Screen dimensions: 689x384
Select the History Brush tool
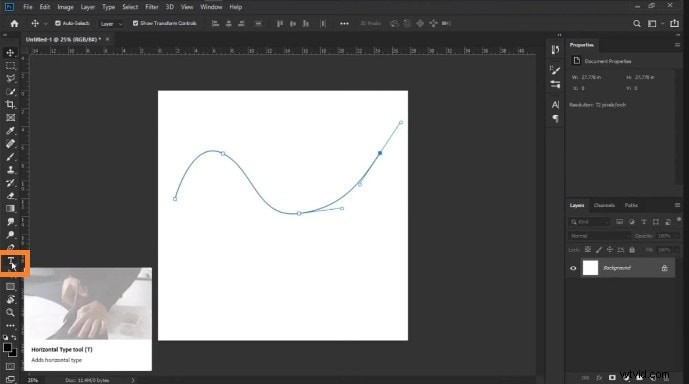(10, 183)
